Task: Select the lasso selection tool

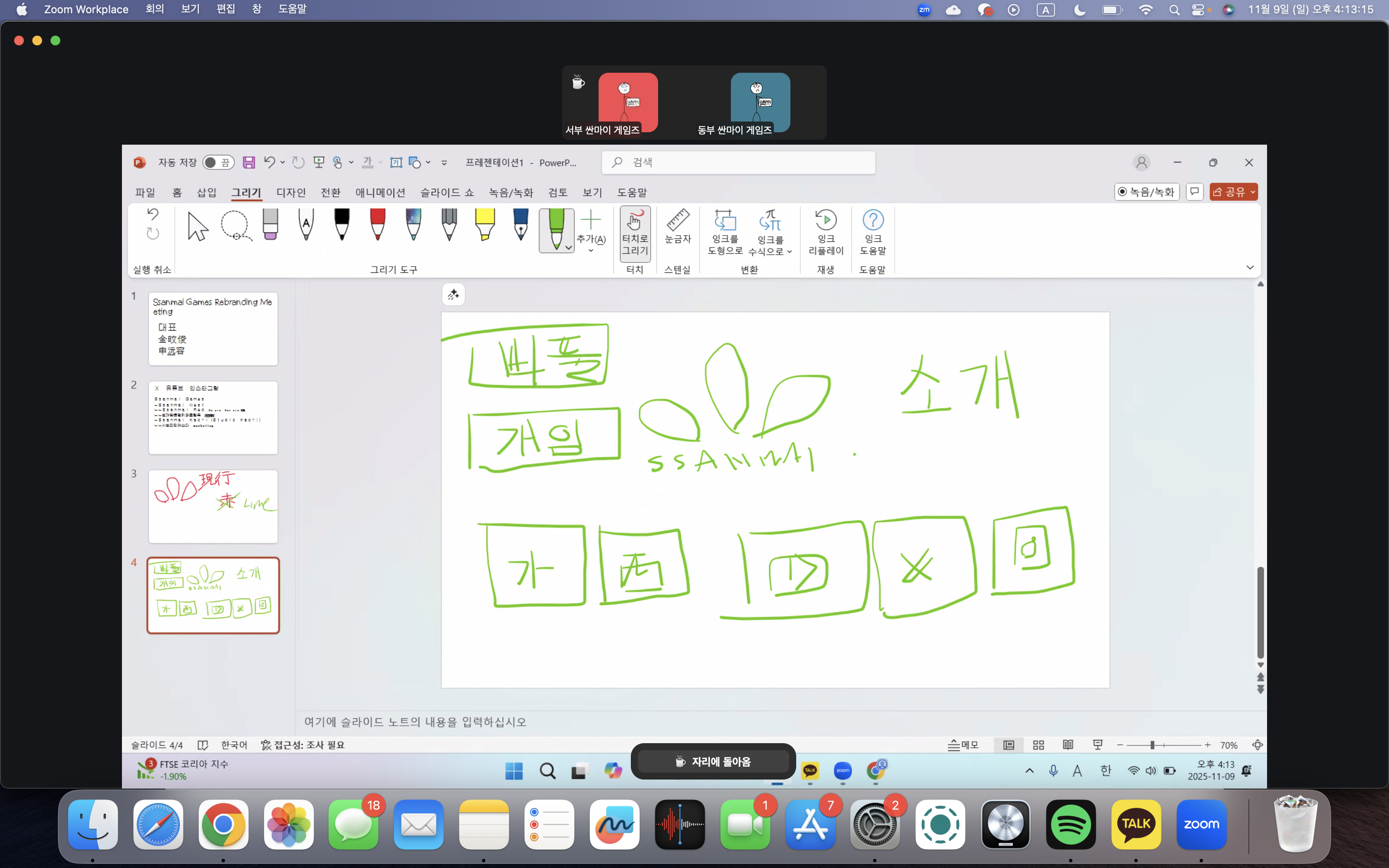Action: tap(235, 226)
